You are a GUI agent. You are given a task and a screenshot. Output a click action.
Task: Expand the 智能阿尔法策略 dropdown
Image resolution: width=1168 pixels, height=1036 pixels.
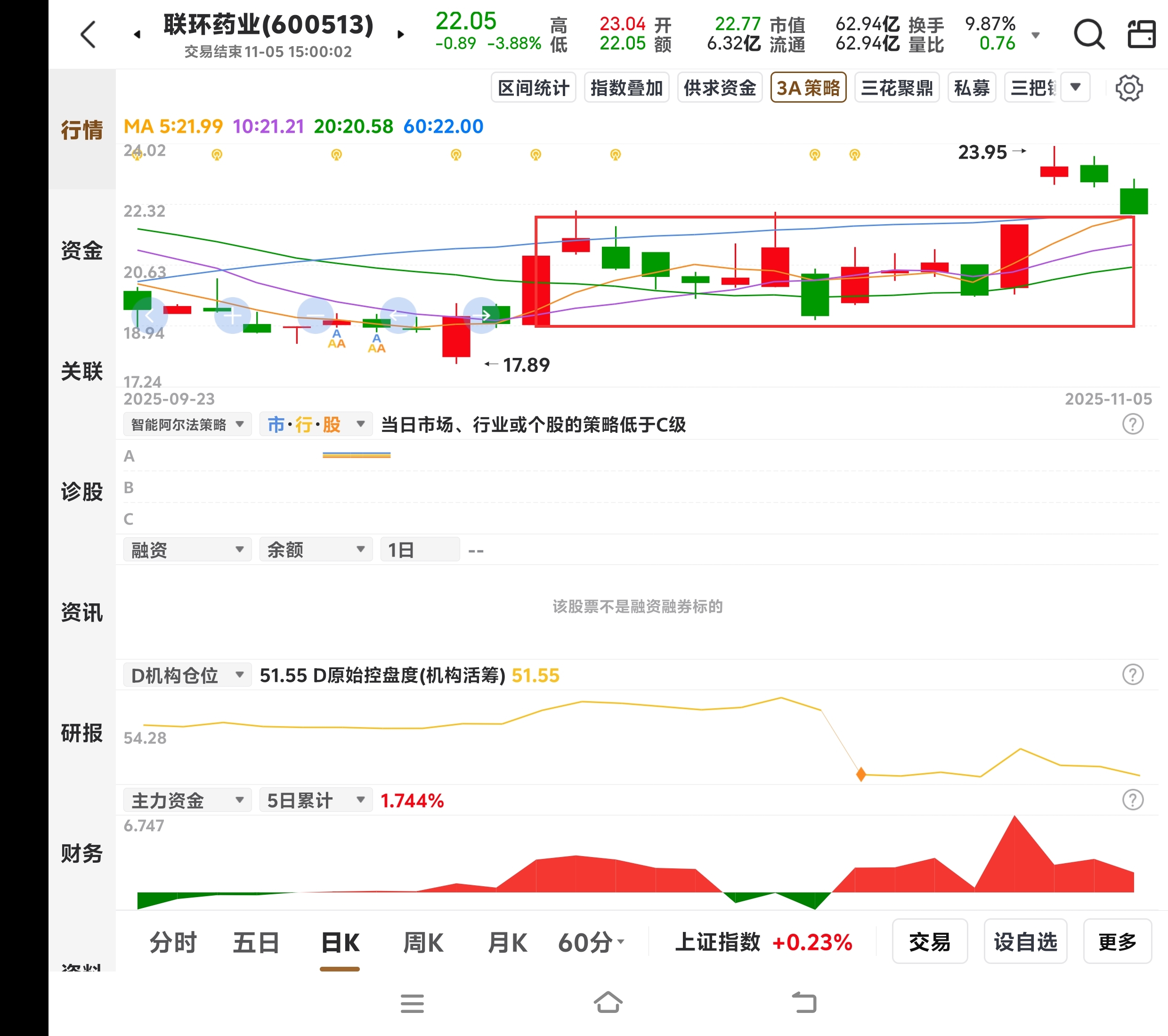coord(187,425)
